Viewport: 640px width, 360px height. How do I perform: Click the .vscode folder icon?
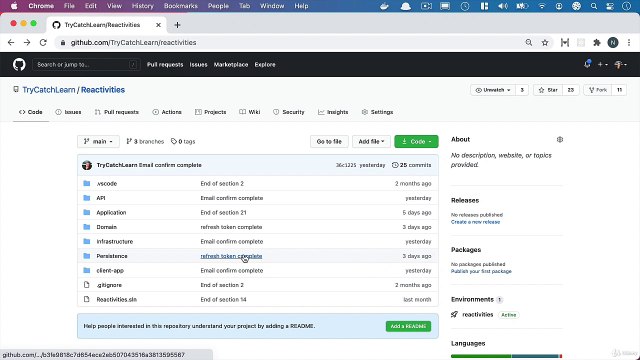87,183
